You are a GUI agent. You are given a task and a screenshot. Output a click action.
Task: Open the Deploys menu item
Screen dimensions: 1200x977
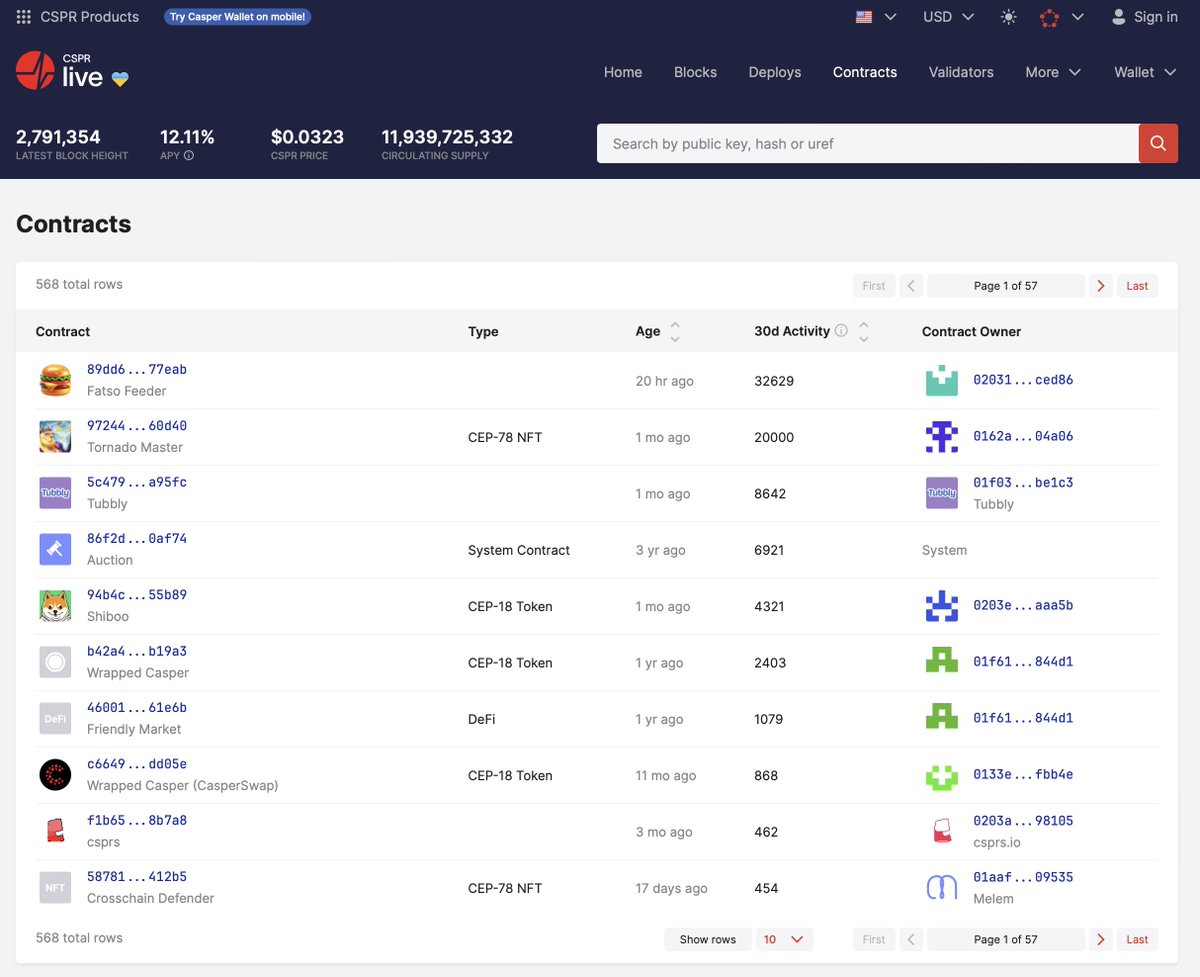(x=775, y=72)
